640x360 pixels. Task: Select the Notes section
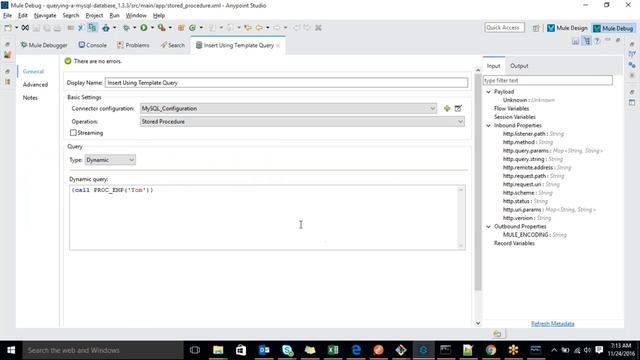click(30, 98)
